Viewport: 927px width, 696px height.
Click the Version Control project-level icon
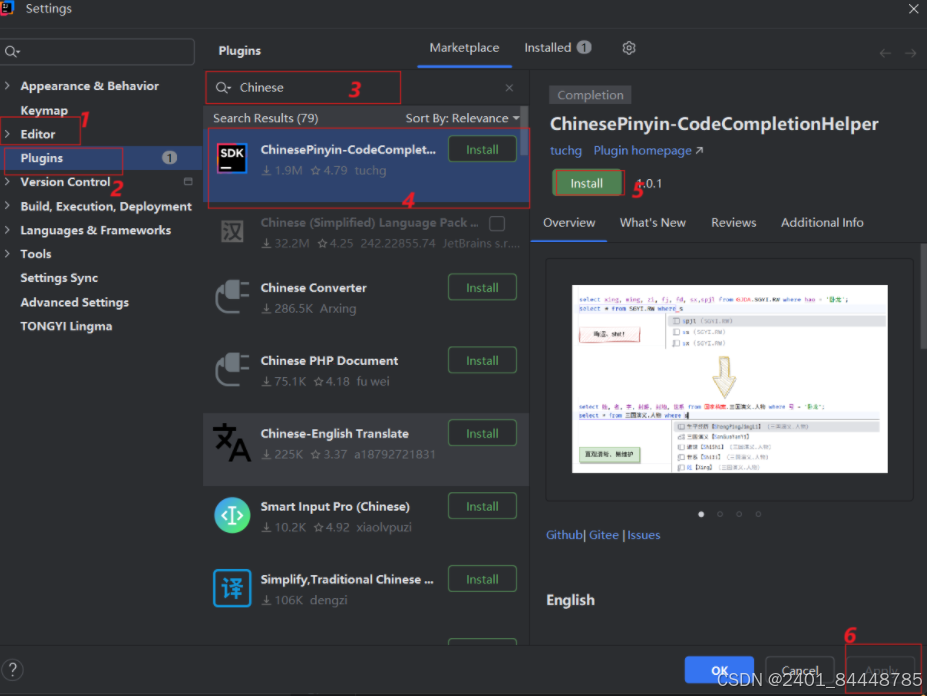(x=188, y=182)
